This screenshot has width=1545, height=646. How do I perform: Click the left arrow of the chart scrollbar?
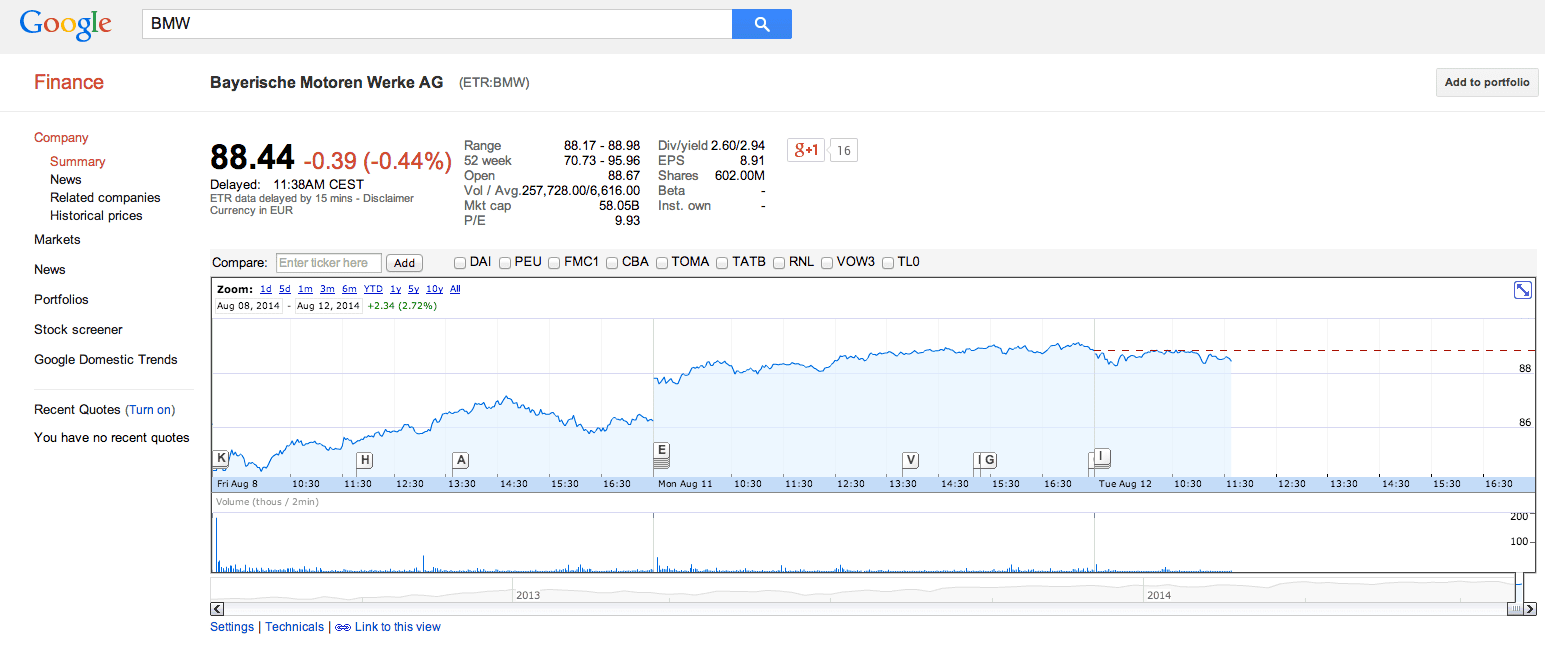217,608
